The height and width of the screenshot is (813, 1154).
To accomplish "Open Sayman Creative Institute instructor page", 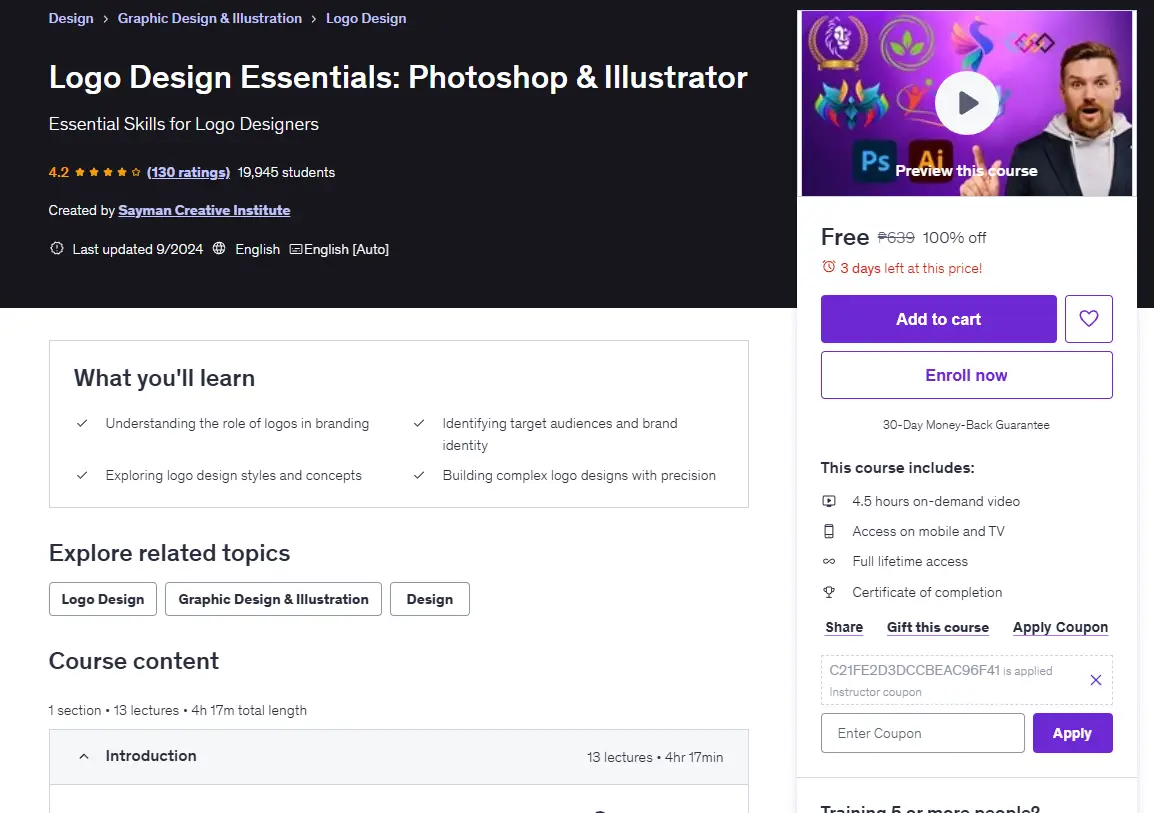I will [204, 210].
